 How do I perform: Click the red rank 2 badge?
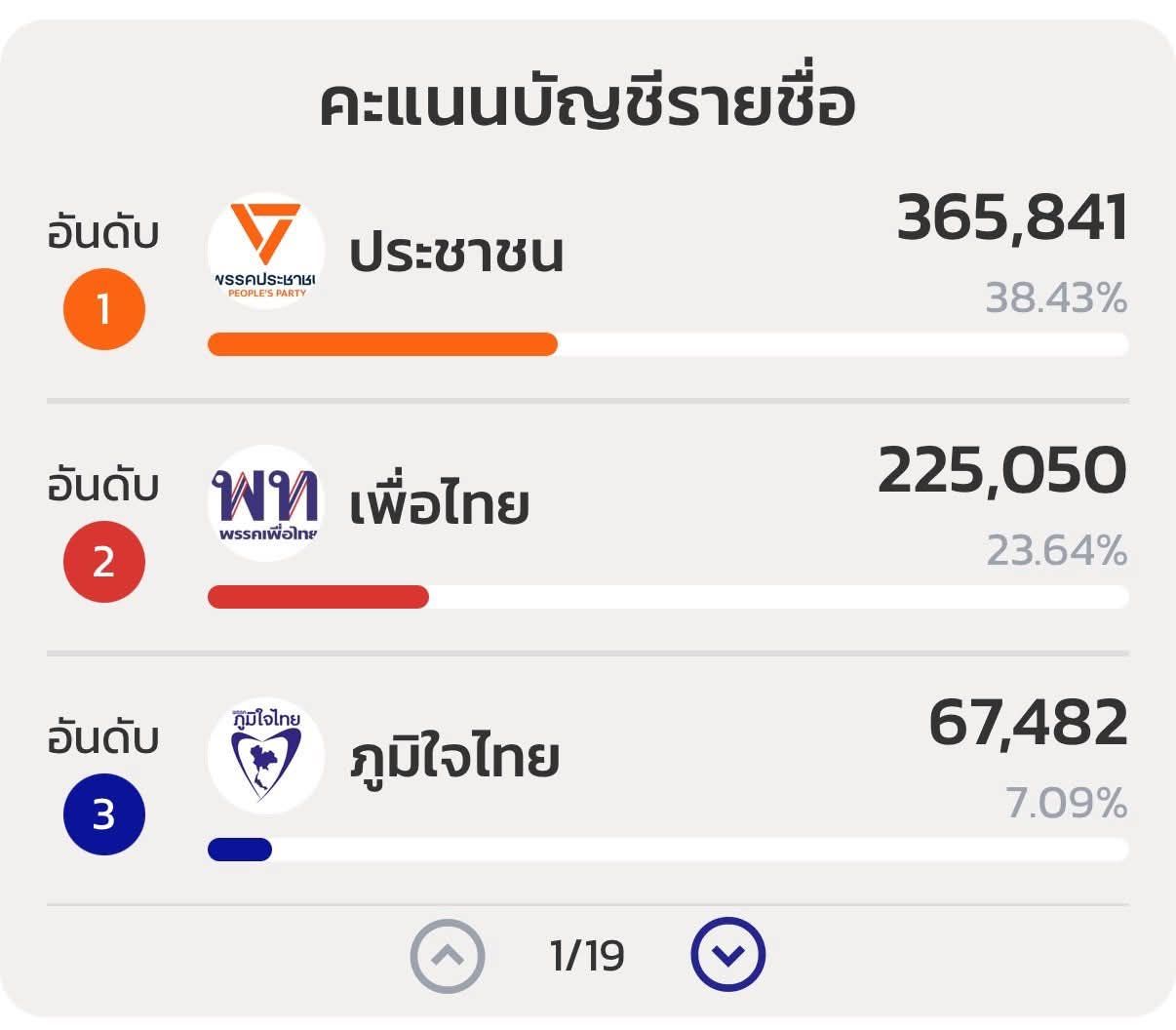pos(104,562)
